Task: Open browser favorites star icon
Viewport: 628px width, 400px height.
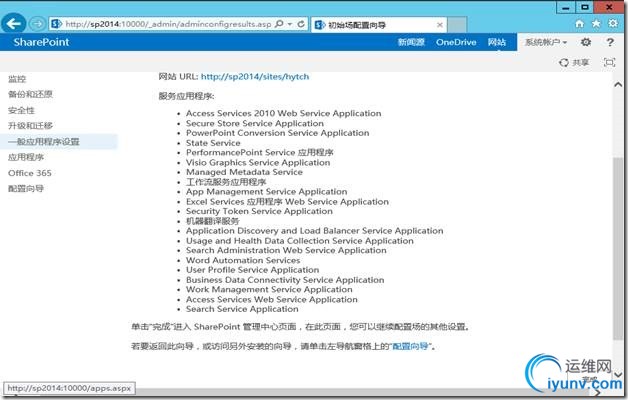Action: [596, 24]
